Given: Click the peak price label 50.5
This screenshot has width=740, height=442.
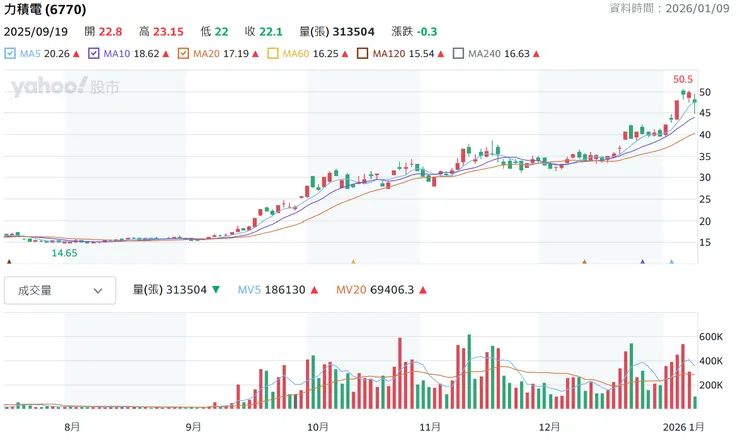Looking at the screenshot, I should point(683,79).
